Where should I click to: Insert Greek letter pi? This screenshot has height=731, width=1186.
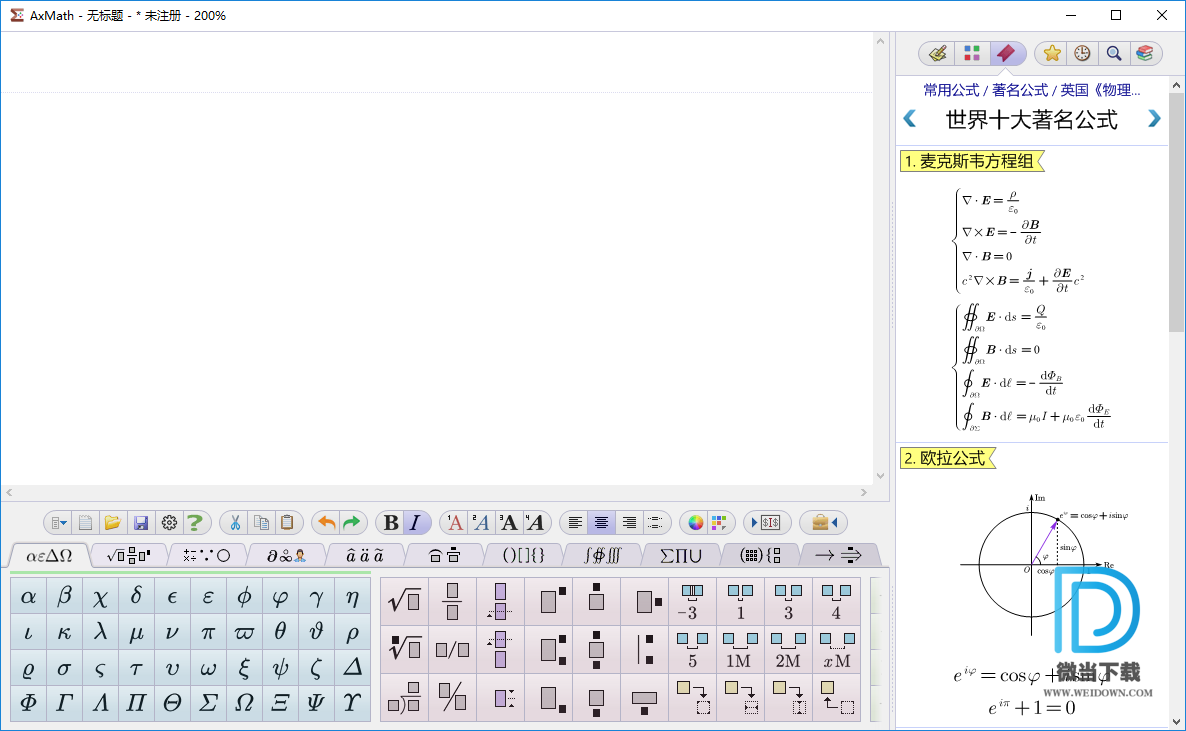208,632
